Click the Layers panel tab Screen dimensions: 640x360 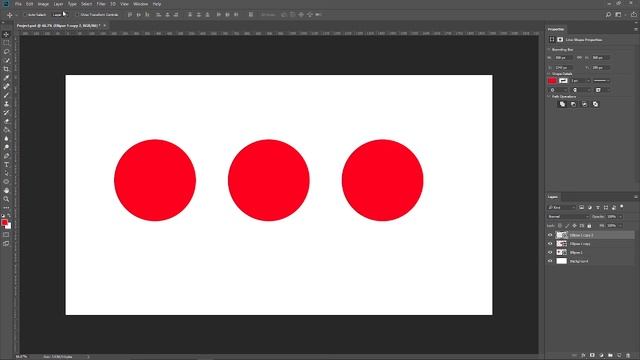click(553, 197)
